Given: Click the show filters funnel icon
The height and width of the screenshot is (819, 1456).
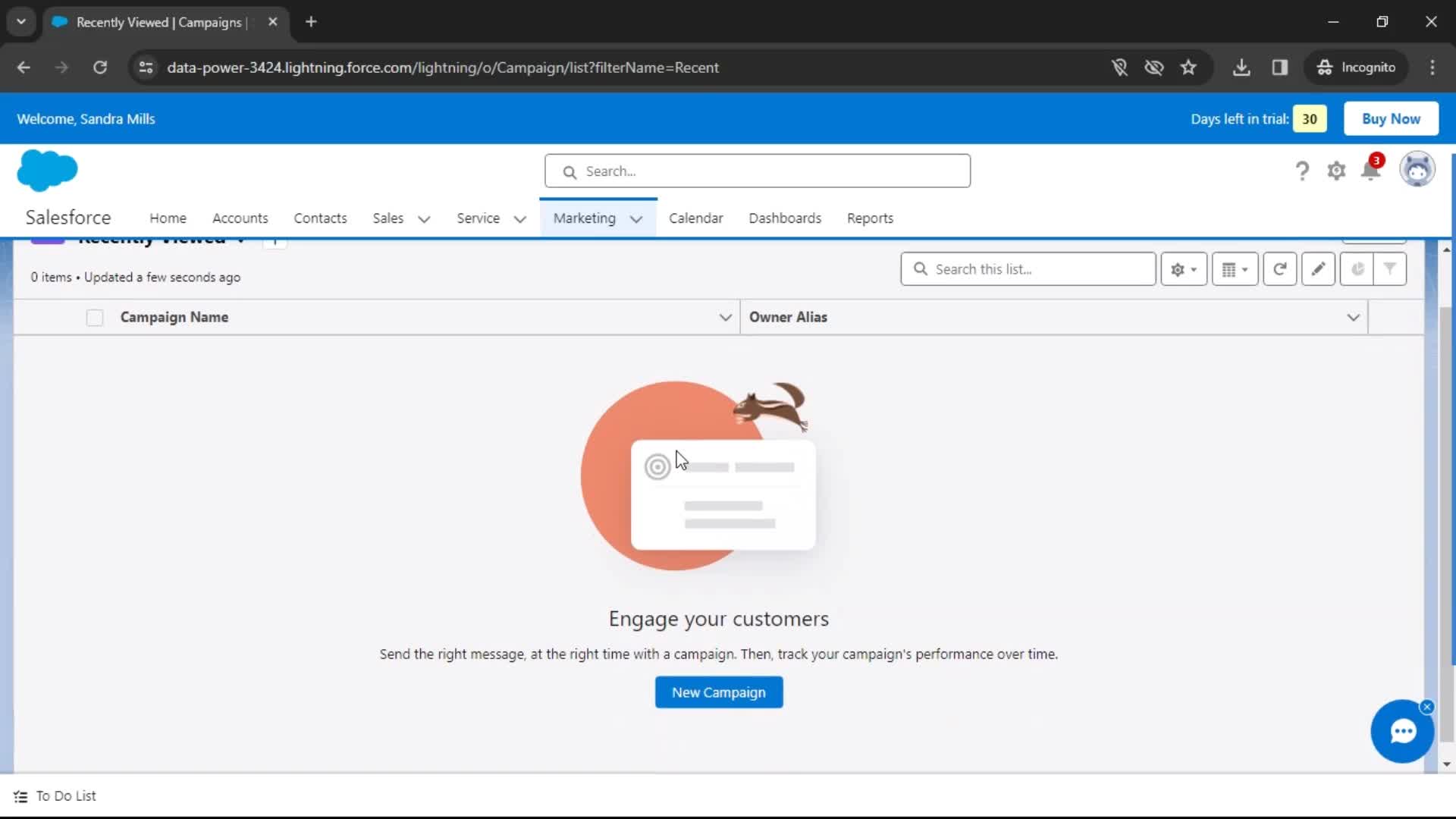Looking at the screenshot, I should point(1390,269).
